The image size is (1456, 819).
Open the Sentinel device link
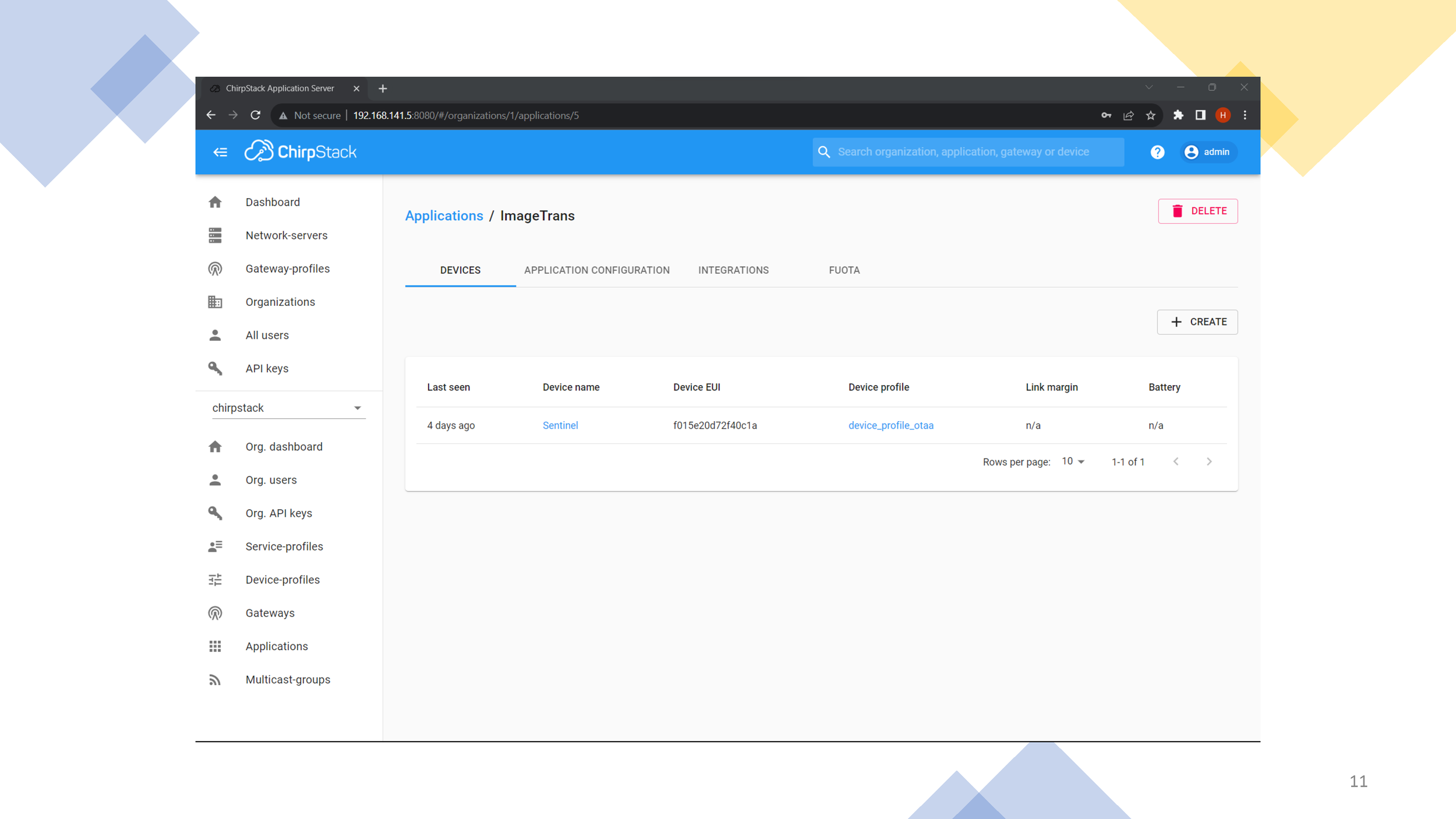click(x=560, y=425)
